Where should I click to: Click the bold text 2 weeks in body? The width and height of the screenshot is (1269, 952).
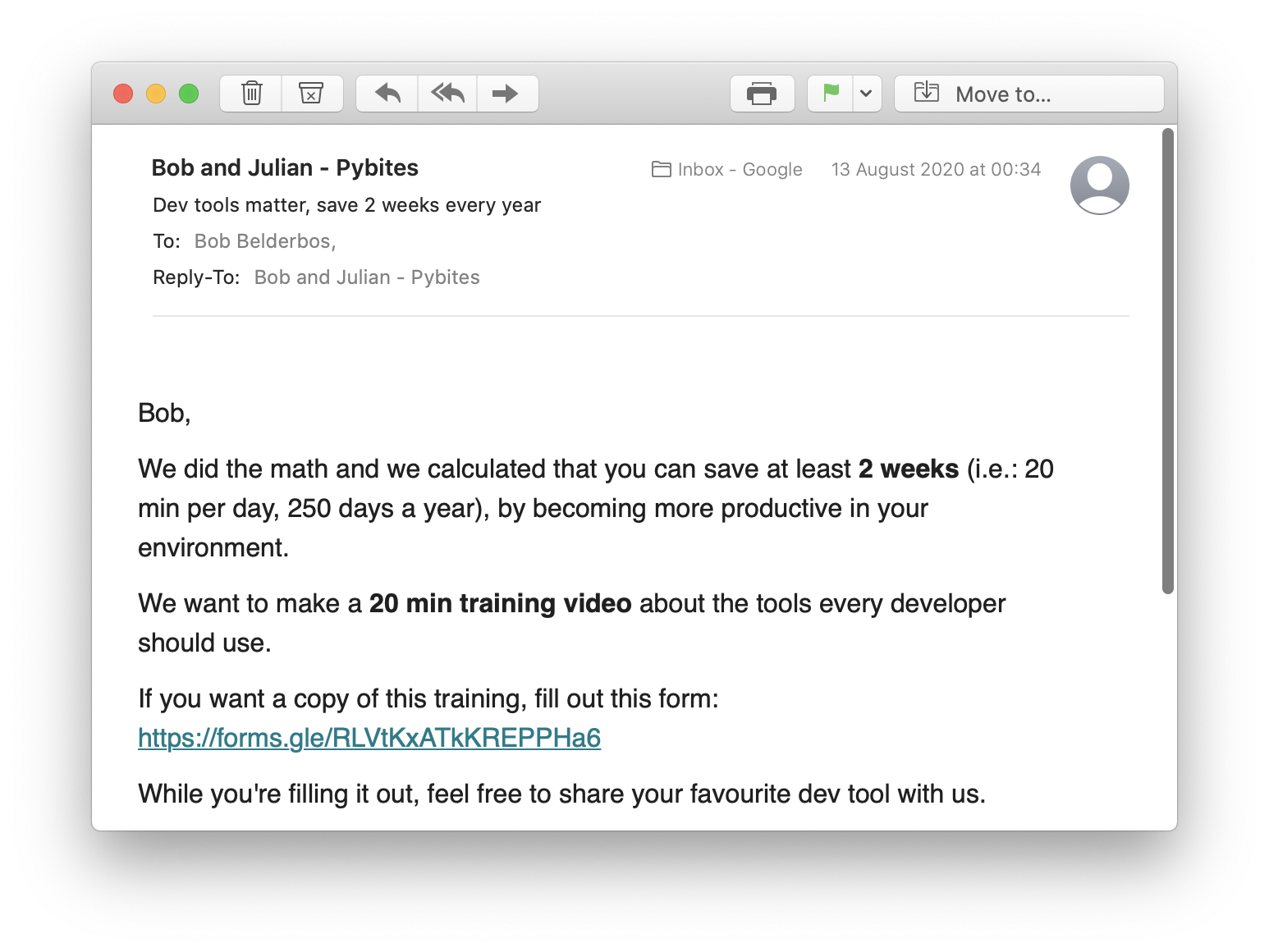(x=909, y=469)
